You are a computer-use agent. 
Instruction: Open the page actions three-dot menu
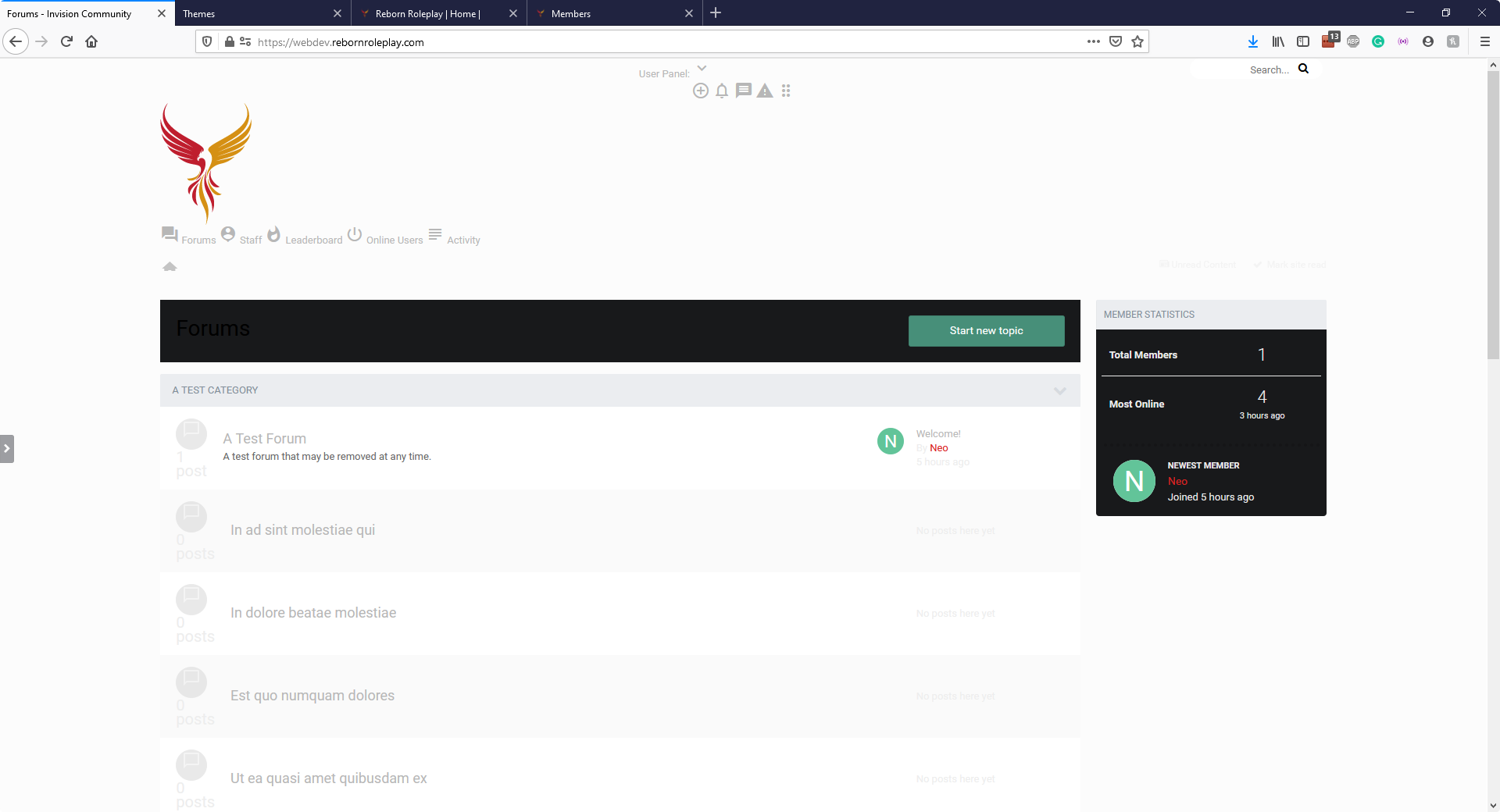[x=1094, y=41]
